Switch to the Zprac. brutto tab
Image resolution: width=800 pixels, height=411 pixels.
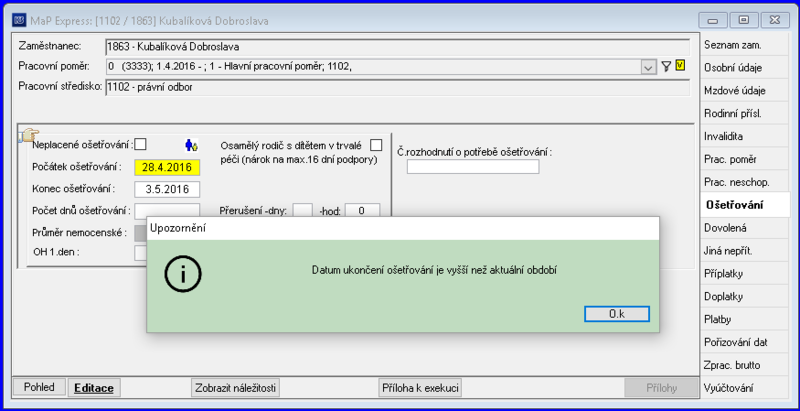pyautogui.click(x=745, y=365)
